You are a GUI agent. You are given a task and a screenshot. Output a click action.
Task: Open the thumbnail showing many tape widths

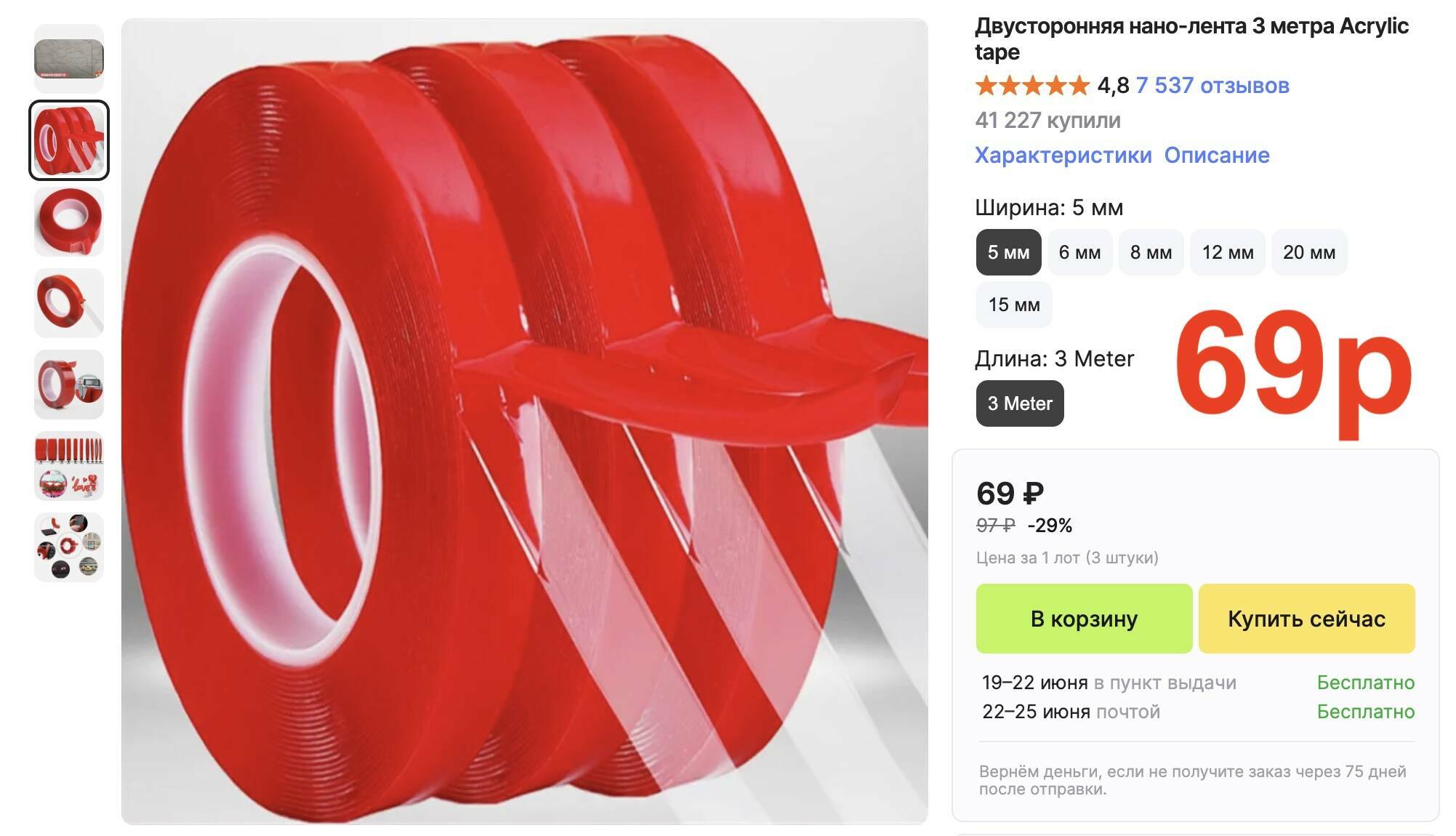[x=69, y=466]
